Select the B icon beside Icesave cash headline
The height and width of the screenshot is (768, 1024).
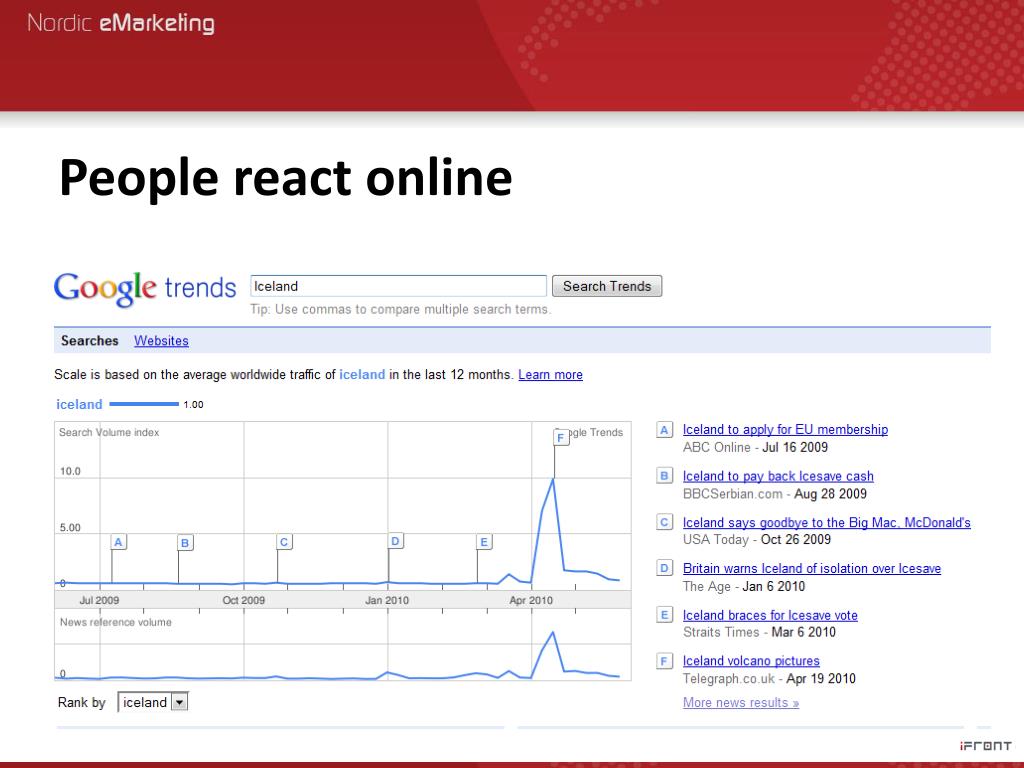coord(664,475)
